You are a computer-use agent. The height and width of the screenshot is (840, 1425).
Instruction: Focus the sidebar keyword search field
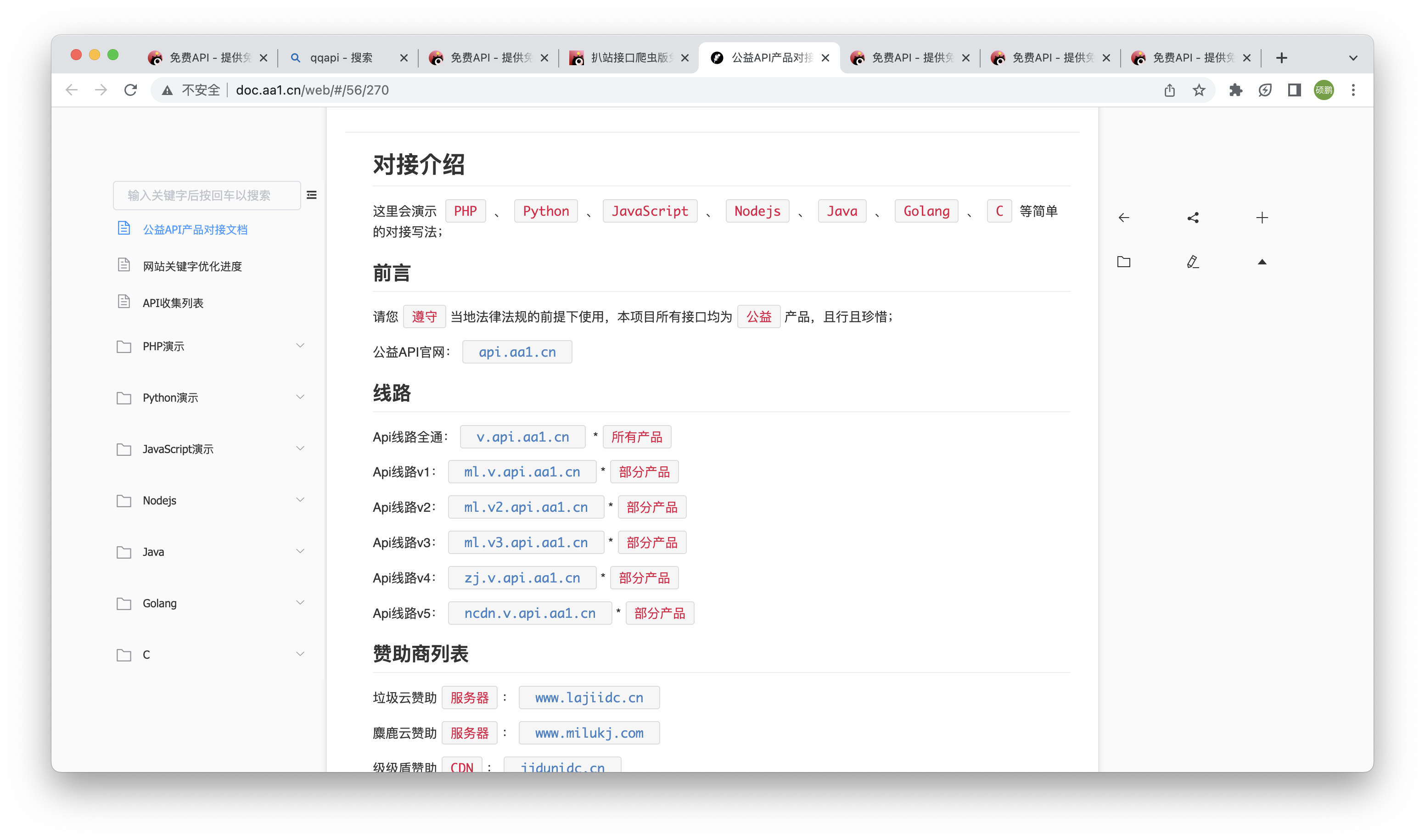coord(207,195)
